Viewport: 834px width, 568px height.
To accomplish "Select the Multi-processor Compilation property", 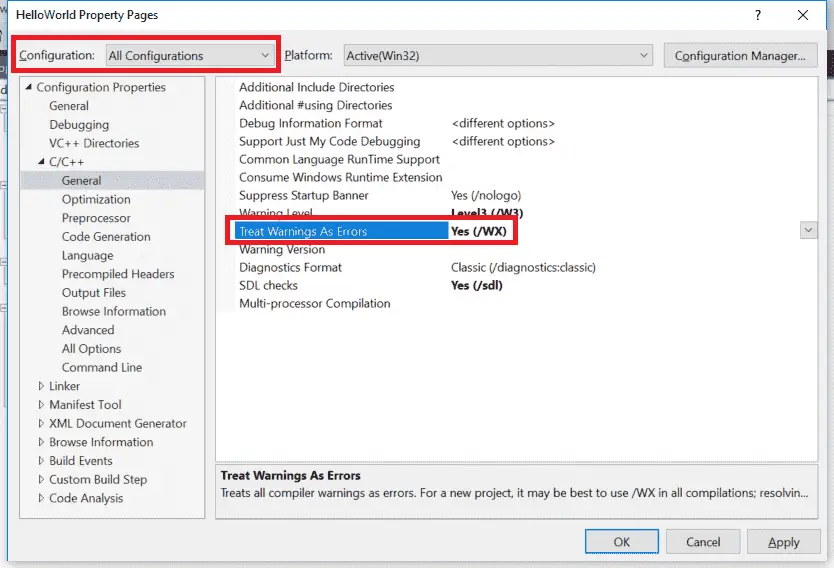I will point(314,303).
